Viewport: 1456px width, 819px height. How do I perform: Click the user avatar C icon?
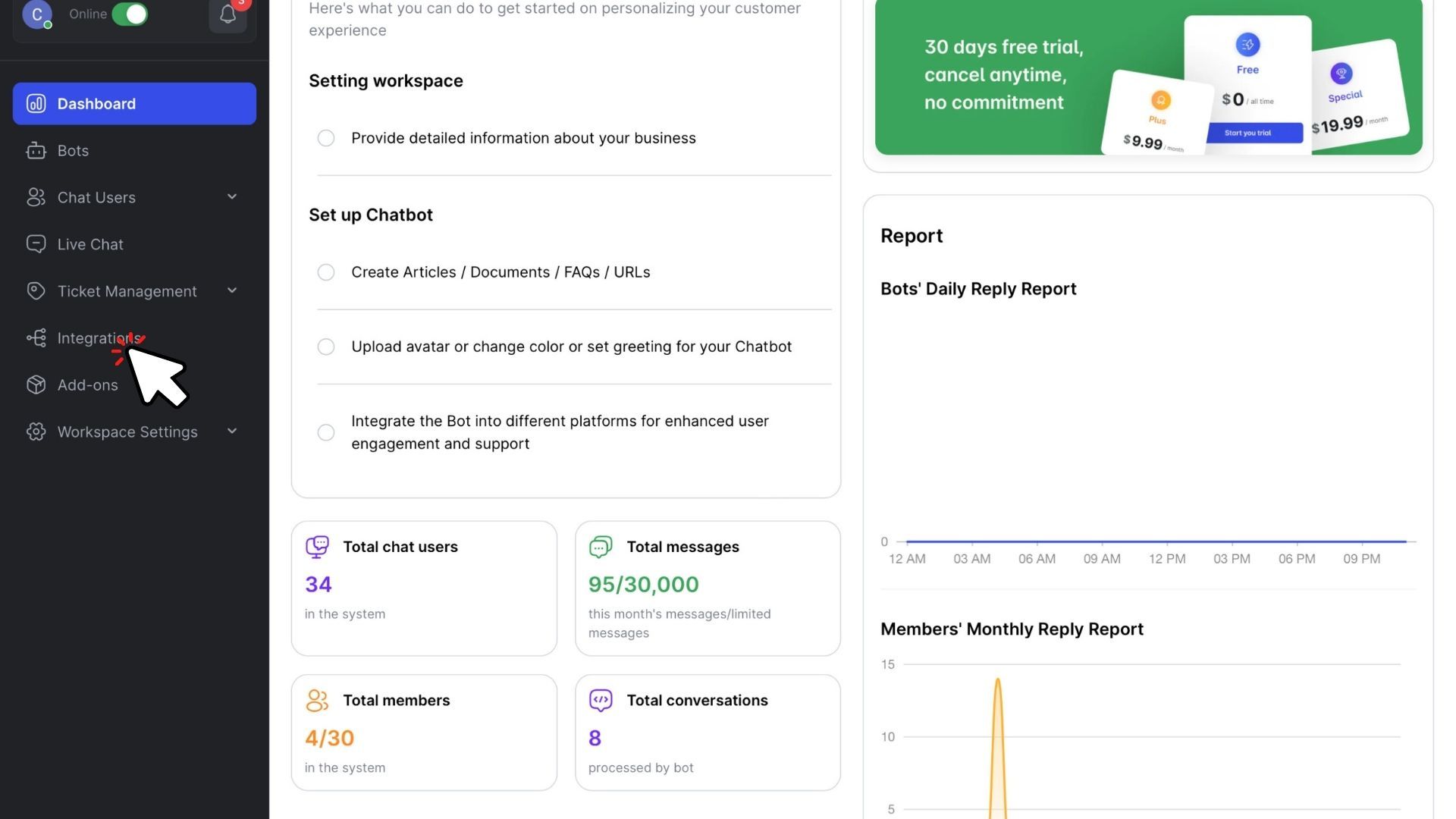[x=37, y=14]
